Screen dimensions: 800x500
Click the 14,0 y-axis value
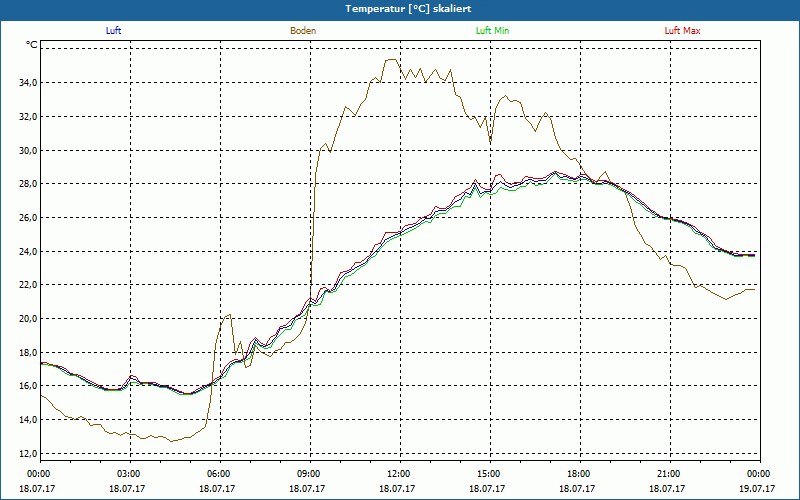coord(29,419)
